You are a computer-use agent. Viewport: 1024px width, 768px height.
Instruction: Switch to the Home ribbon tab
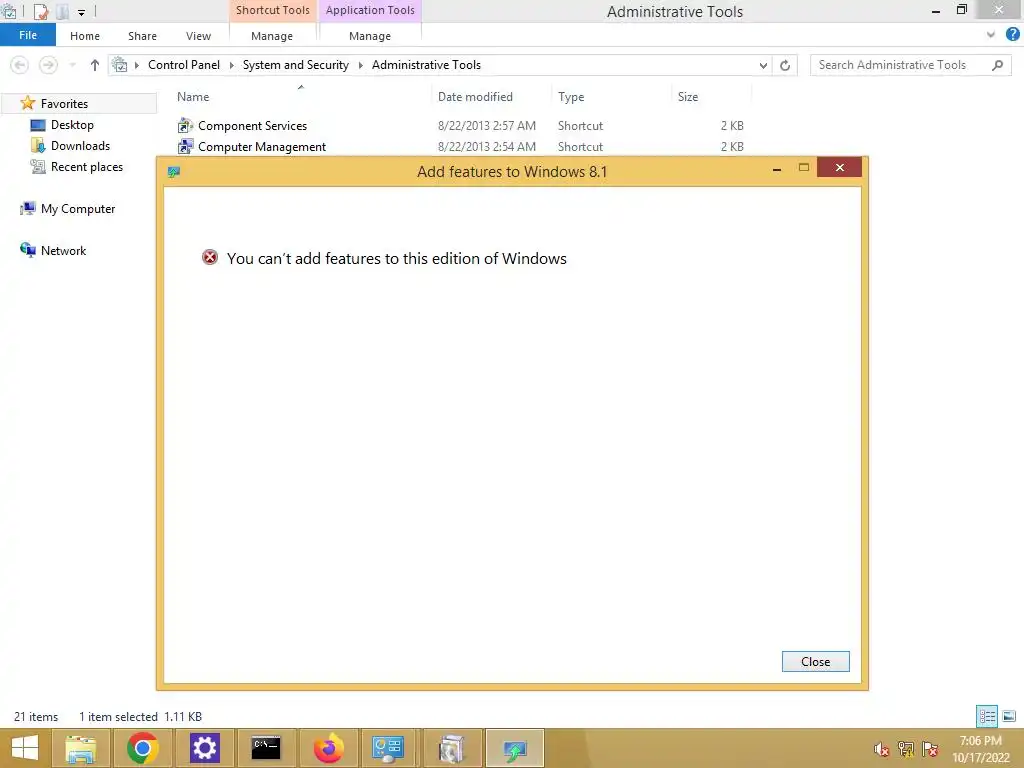pyautogui.click(x=85, y=36)
